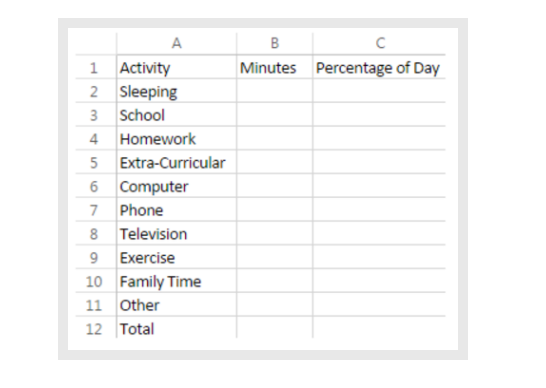The height and width of the screenshot is (388, 546).
Task: Select the Extra-Curricular cell
Action: click(x=177, y=162)
